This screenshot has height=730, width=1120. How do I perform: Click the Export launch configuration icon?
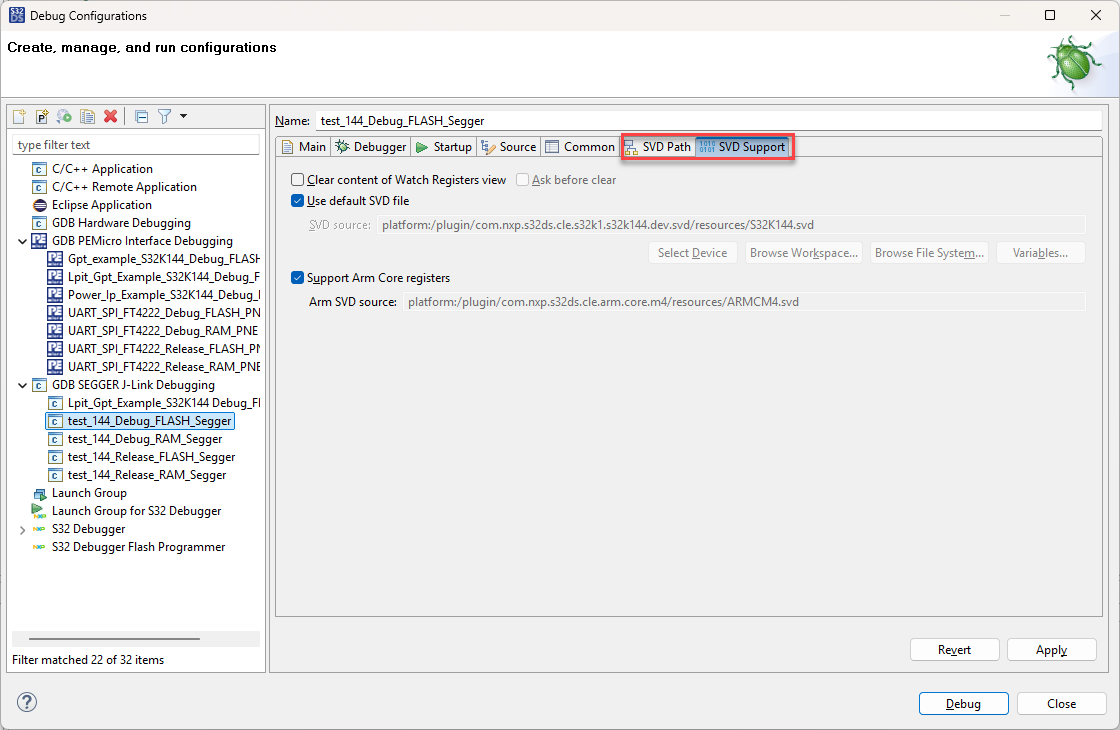pyautogui.click(x=64, y=116)
